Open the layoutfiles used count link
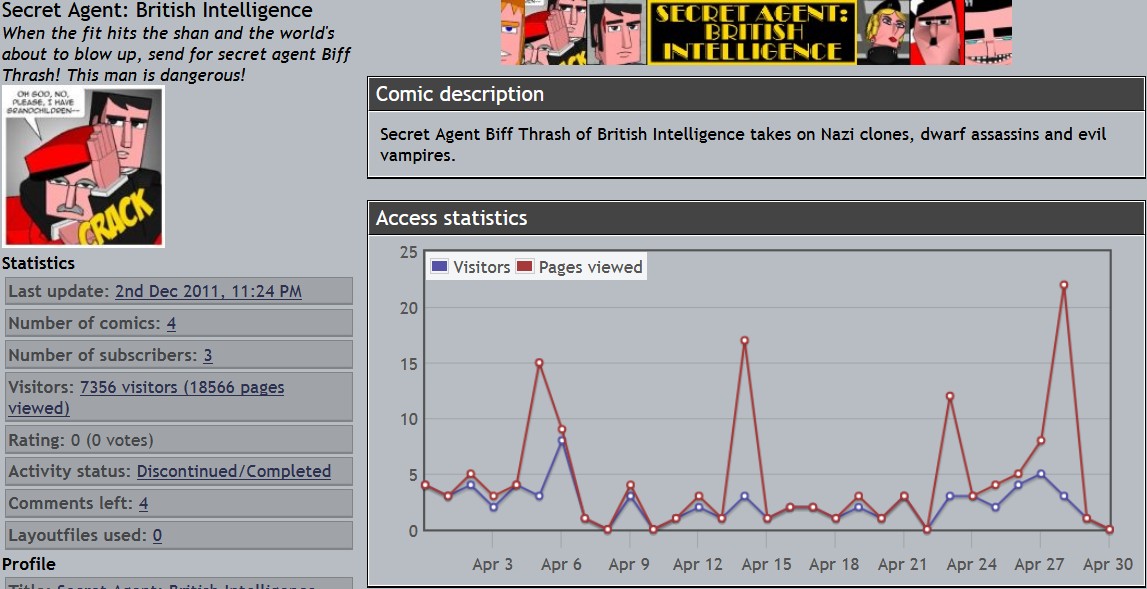The height and width of the screenshot is (589, 1147). pyautogui.click(x=157, y=536)
